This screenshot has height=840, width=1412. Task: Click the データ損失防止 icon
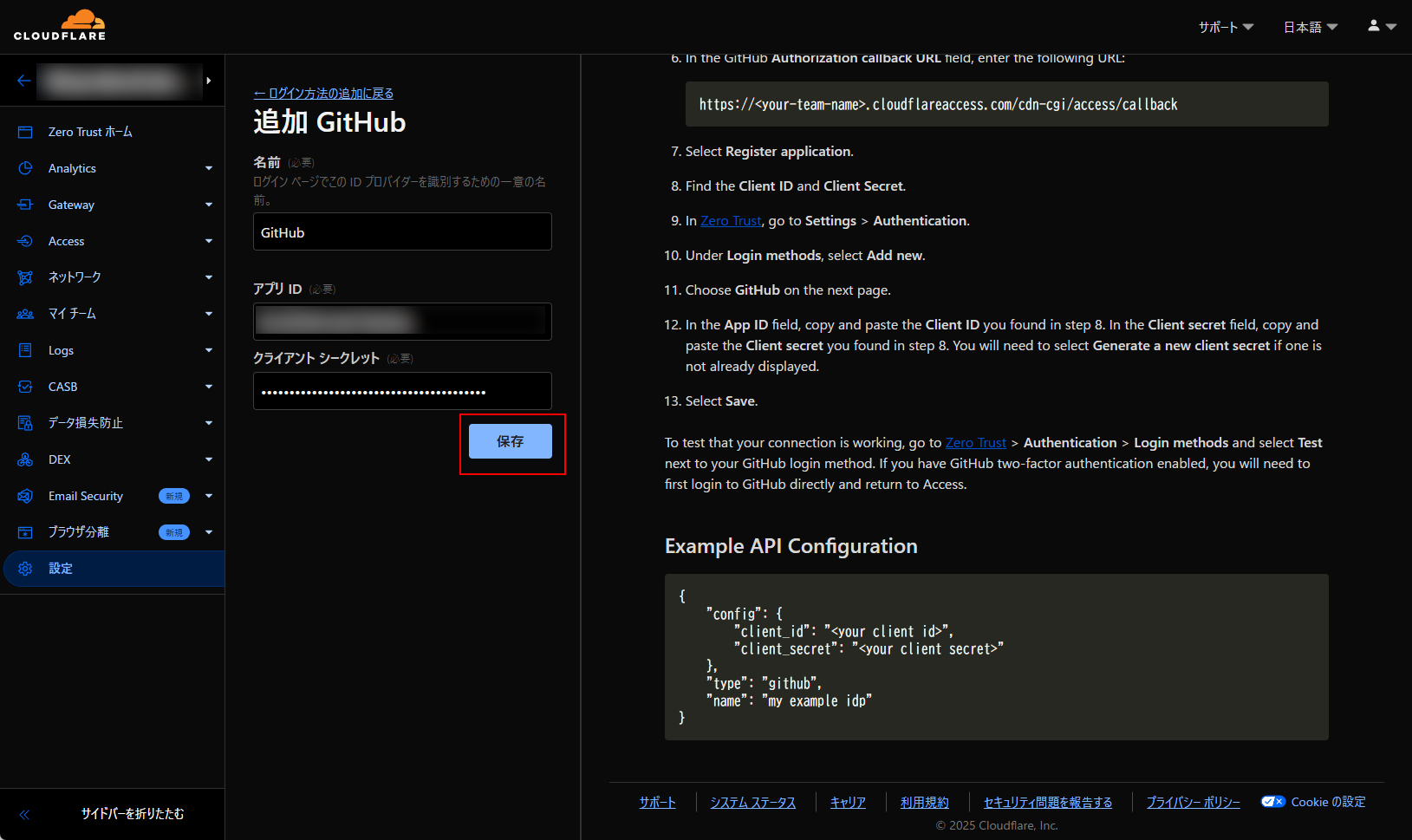tap(25, 423)
